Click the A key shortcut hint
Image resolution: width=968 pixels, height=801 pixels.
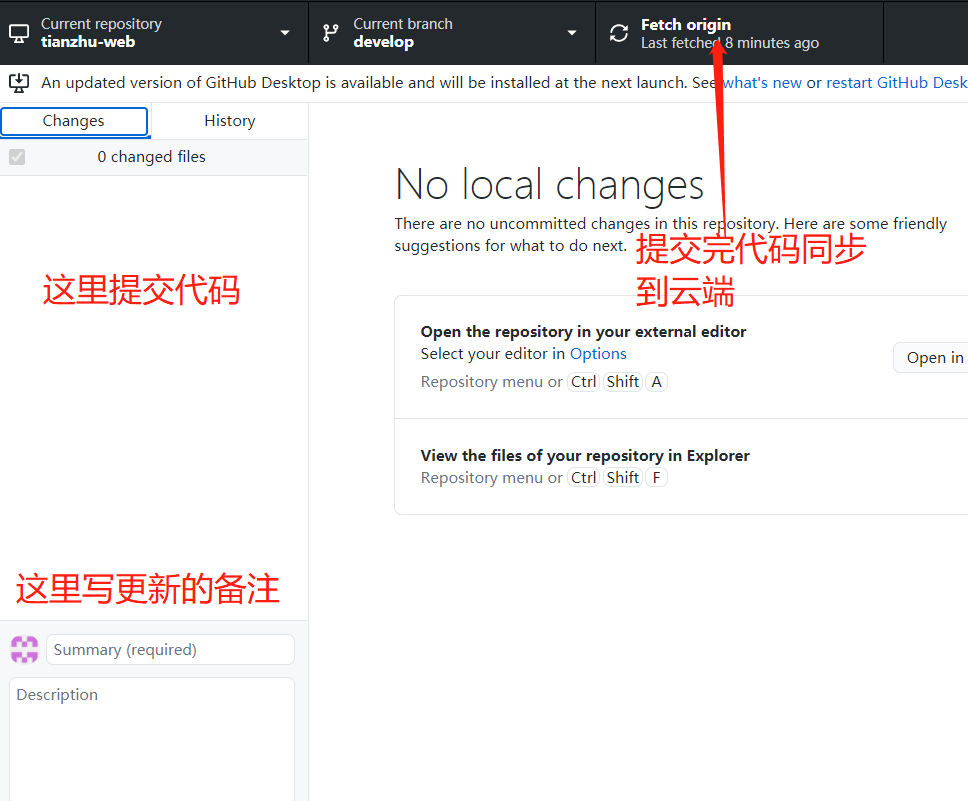click(656, 382)
